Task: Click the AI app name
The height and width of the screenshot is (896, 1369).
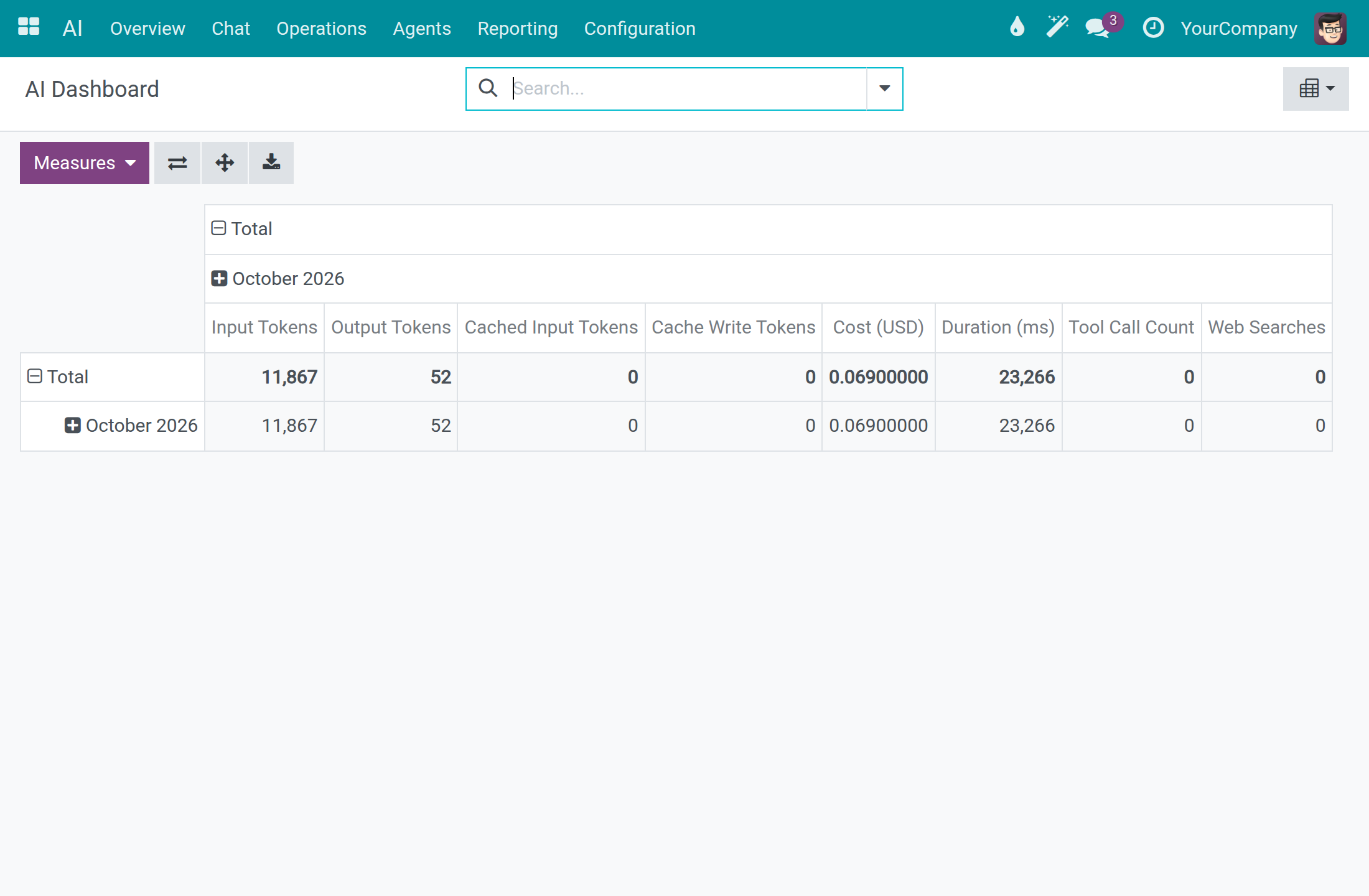Action: click(72, 29)
